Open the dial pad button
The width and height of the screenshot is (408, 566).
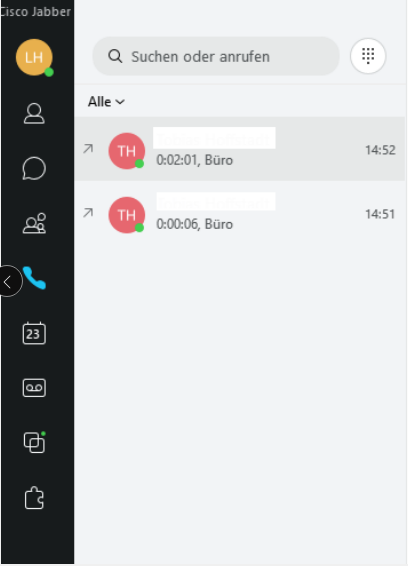[368, 56]
